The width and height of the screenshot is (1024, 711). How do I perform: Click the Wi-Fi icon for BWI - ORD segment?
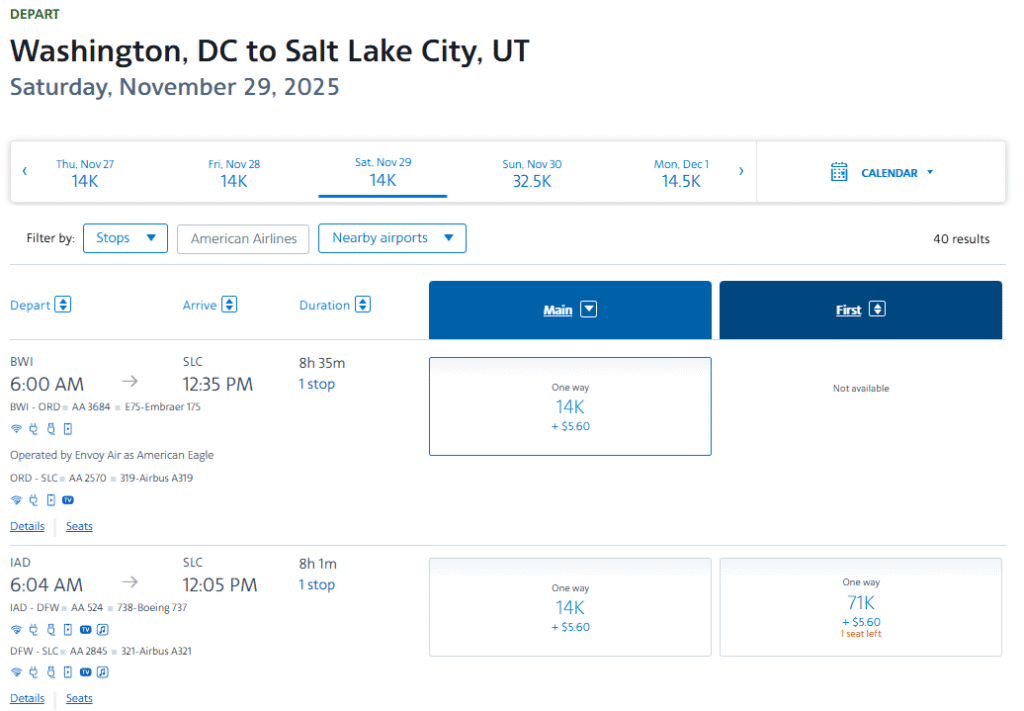coord(16,429)
